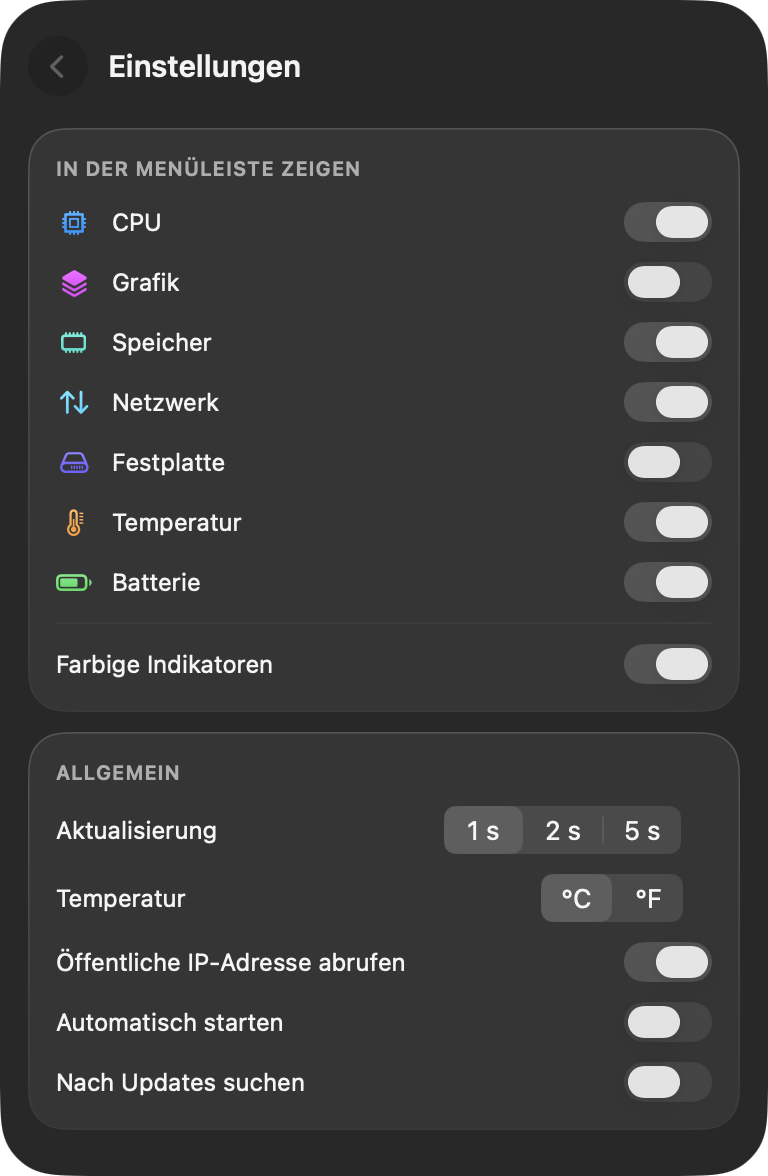
Task: Click the purple Grafik layers icon
Action: (74, 283)
